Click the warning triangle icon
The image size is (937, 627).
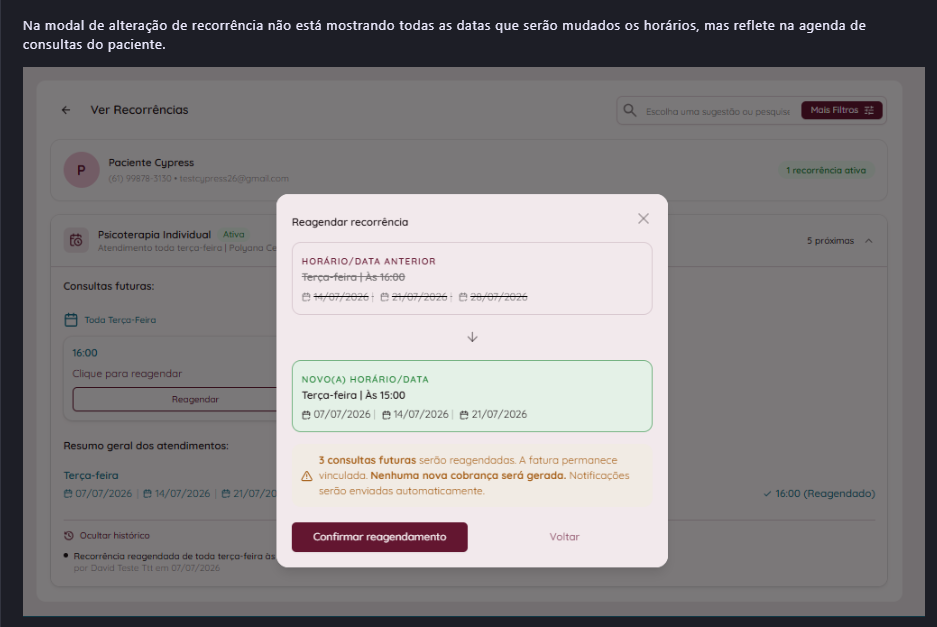tap(307, 476)
